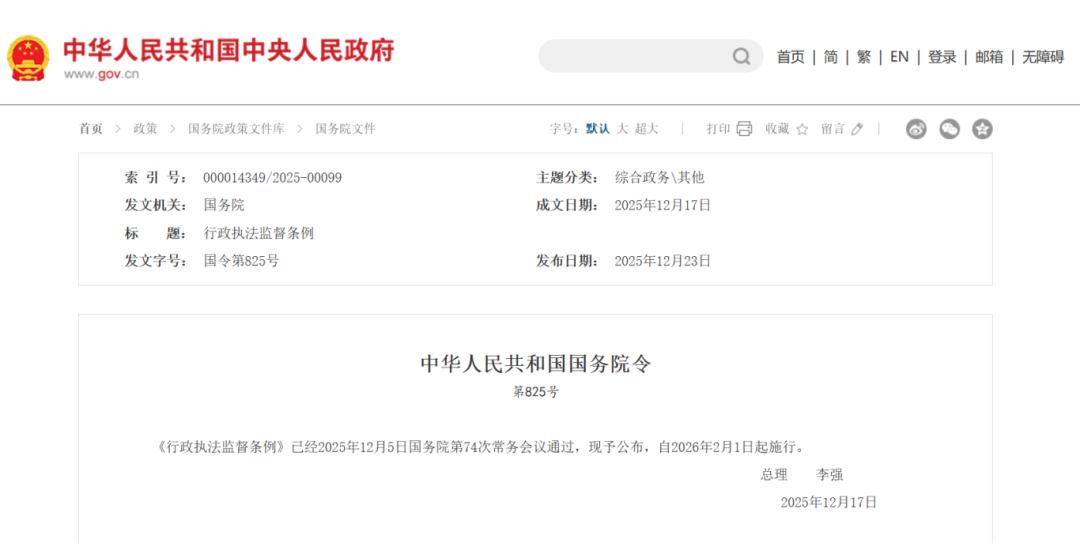Screen dimensions: 1080x543
Task: Open the 登录 login link
Action: coord(942,57)
